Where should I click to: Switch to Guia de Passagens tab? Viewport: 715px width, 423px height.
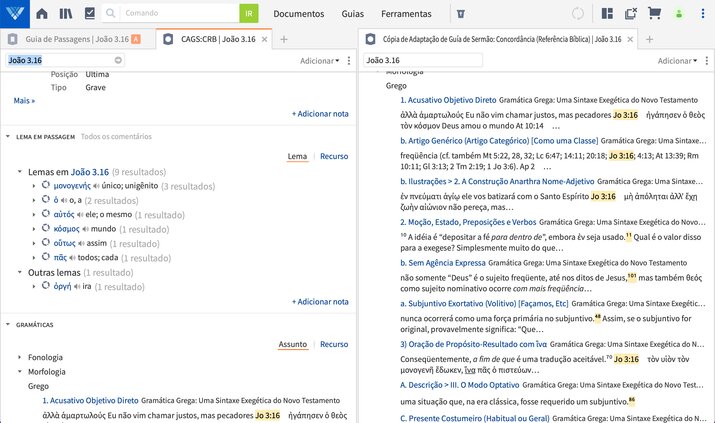click(x=78, y=39)
